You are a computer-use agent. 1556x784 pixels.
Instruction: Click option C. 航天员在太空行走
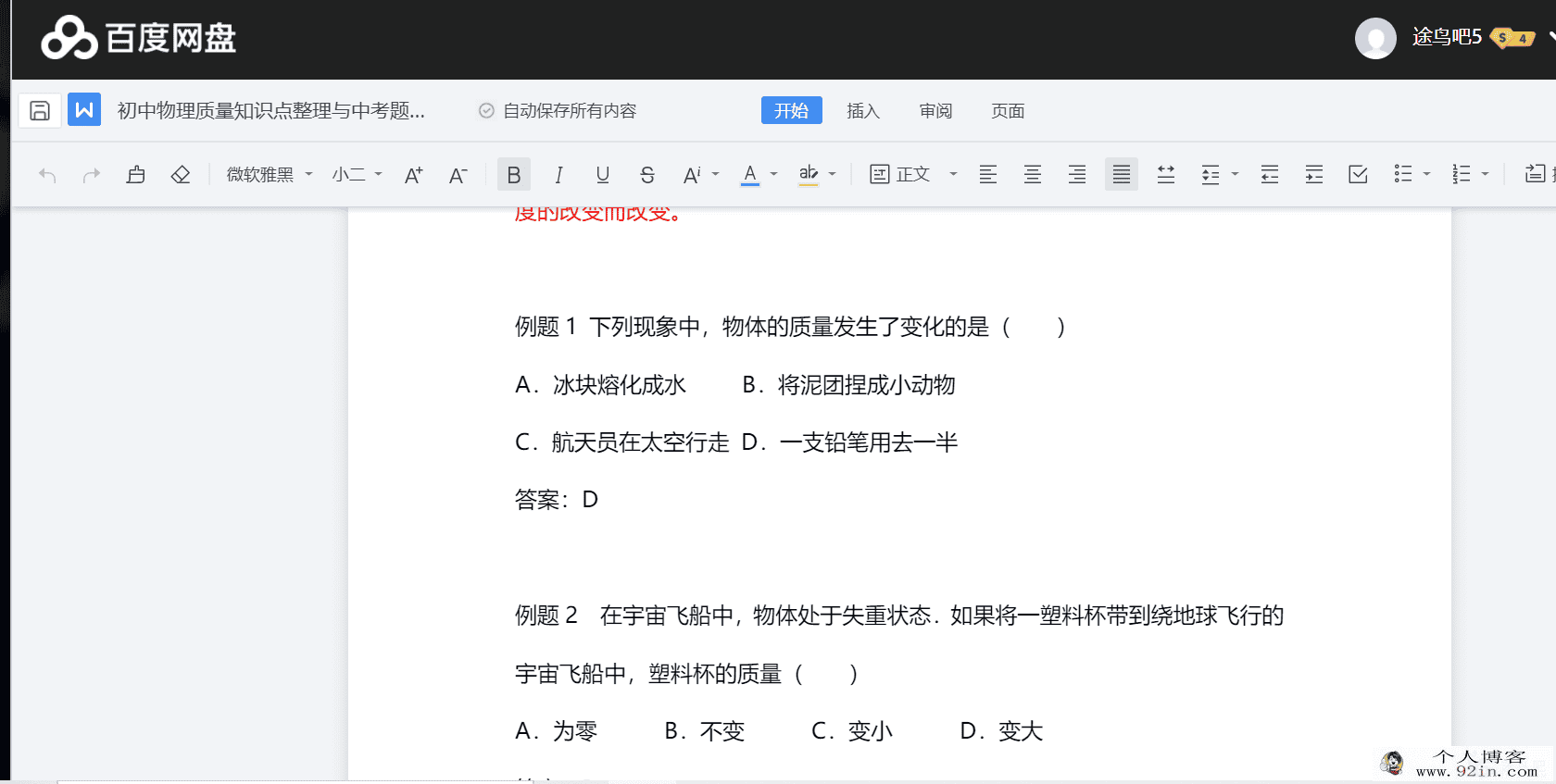click(x=622, y=442)
